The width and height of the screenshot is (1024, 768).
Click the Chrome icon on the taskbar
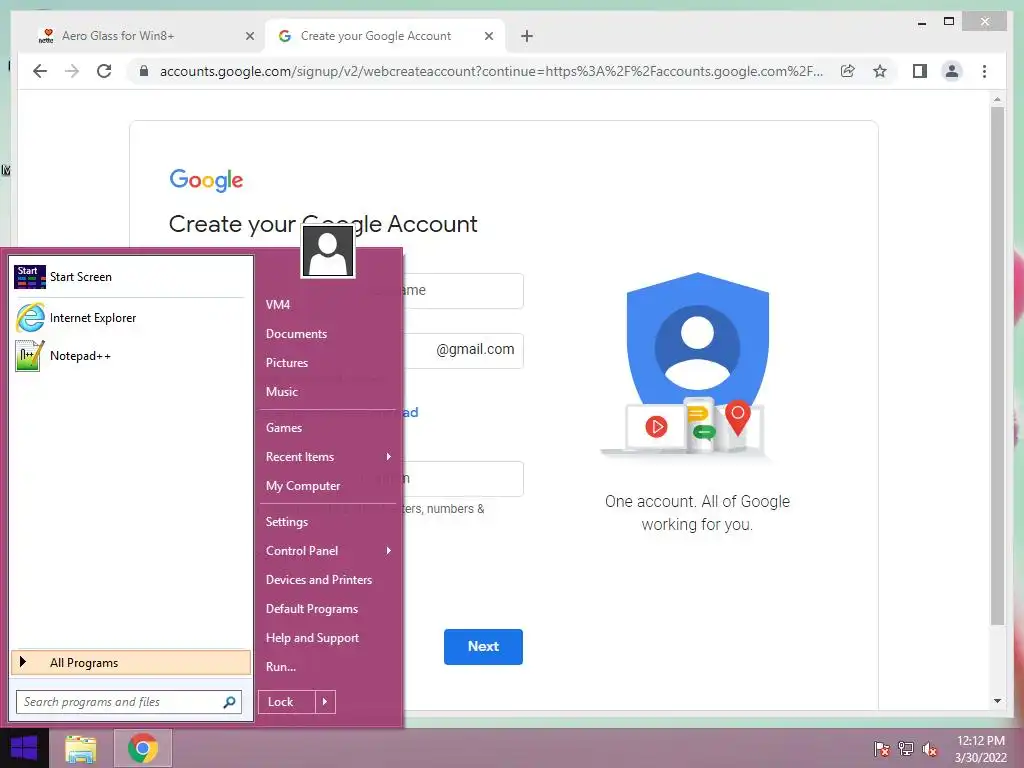pyautogui.click(x=143, y=748)
